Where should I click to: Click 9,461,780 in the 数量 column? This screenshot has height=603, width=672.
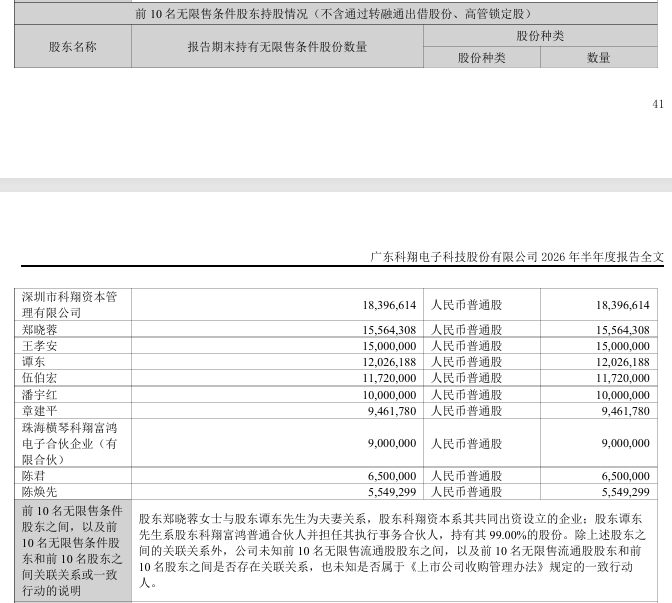pyautogui.click(x=626, y=411)
